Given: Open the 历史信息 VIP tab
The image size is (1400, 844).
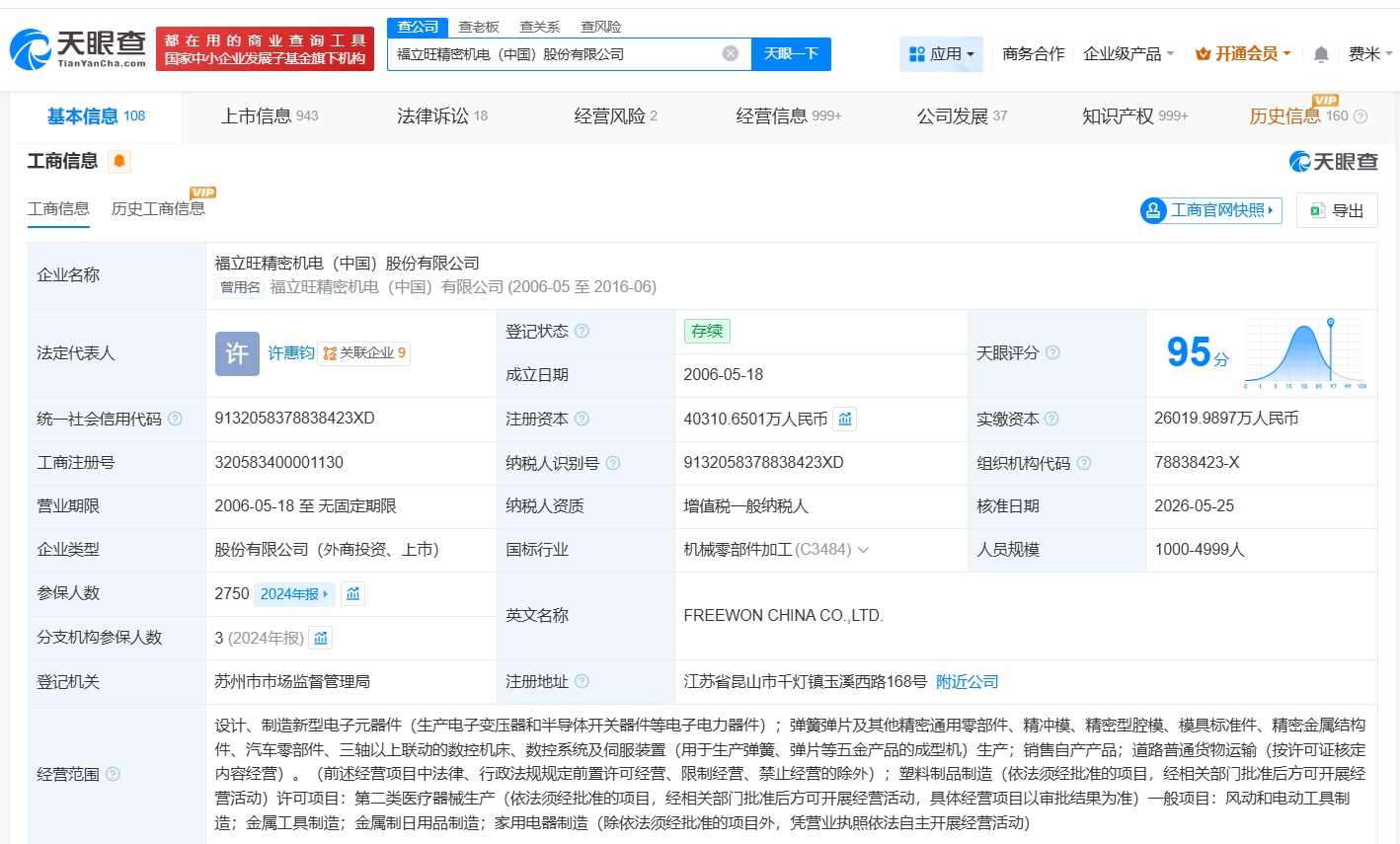Looking at the screenshot, I should [x=1298, y=116].
